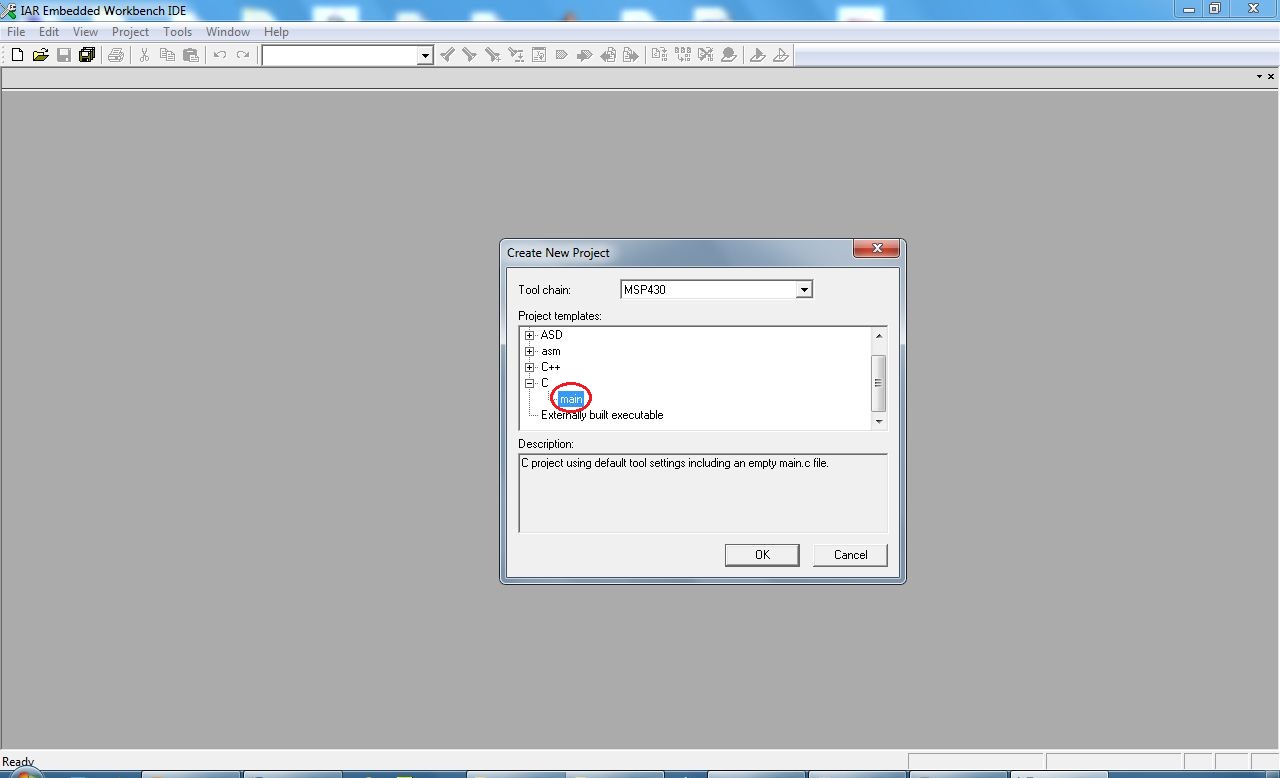Click the Description text box
Viewport: 1280px width, 778px height.
702,493
